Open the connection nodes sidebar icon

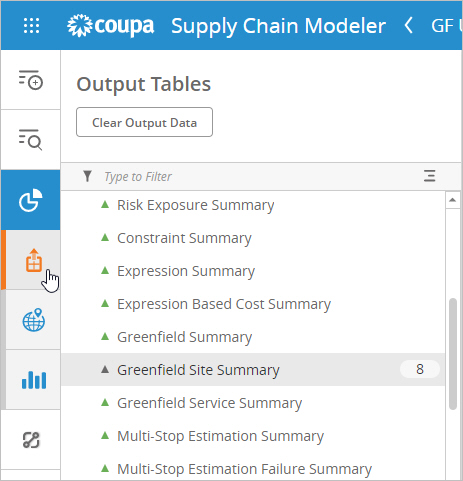click(x=31, y=440)
